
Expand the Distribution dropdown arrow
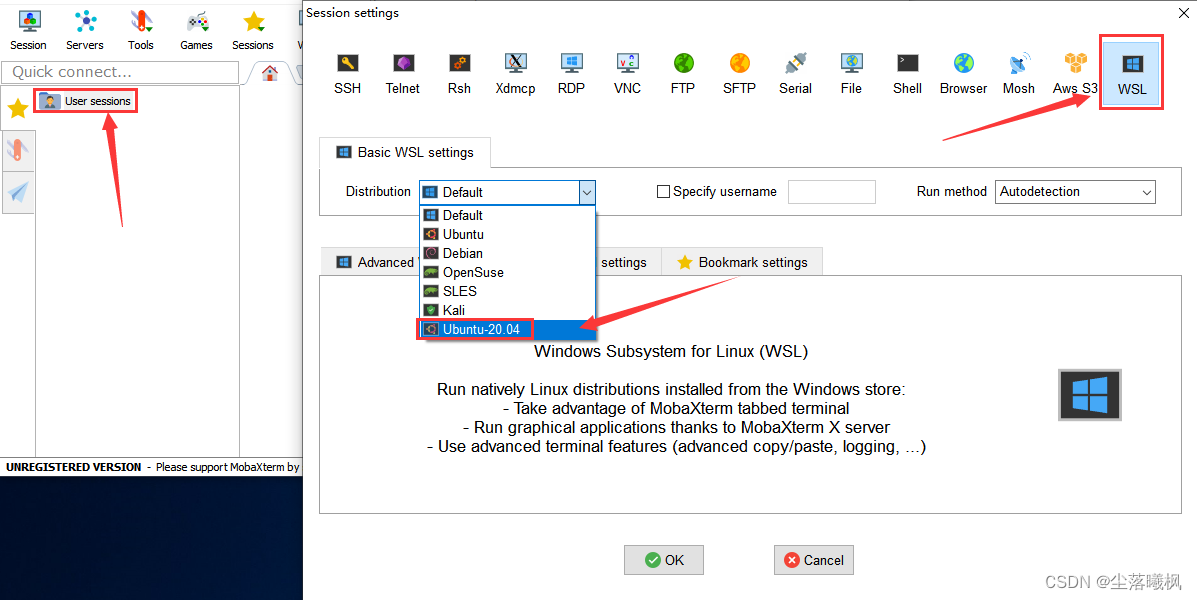click(x=586, y=192)
